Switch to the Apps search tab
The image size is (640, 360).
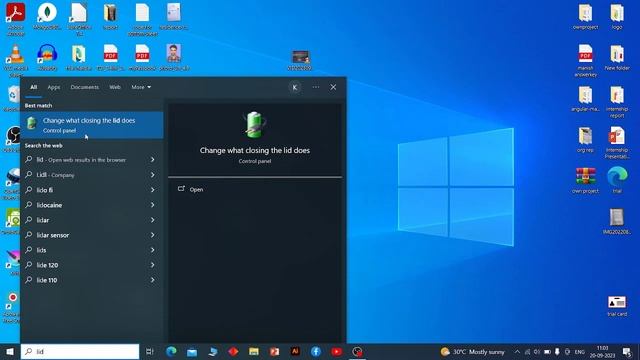point(53,87)
